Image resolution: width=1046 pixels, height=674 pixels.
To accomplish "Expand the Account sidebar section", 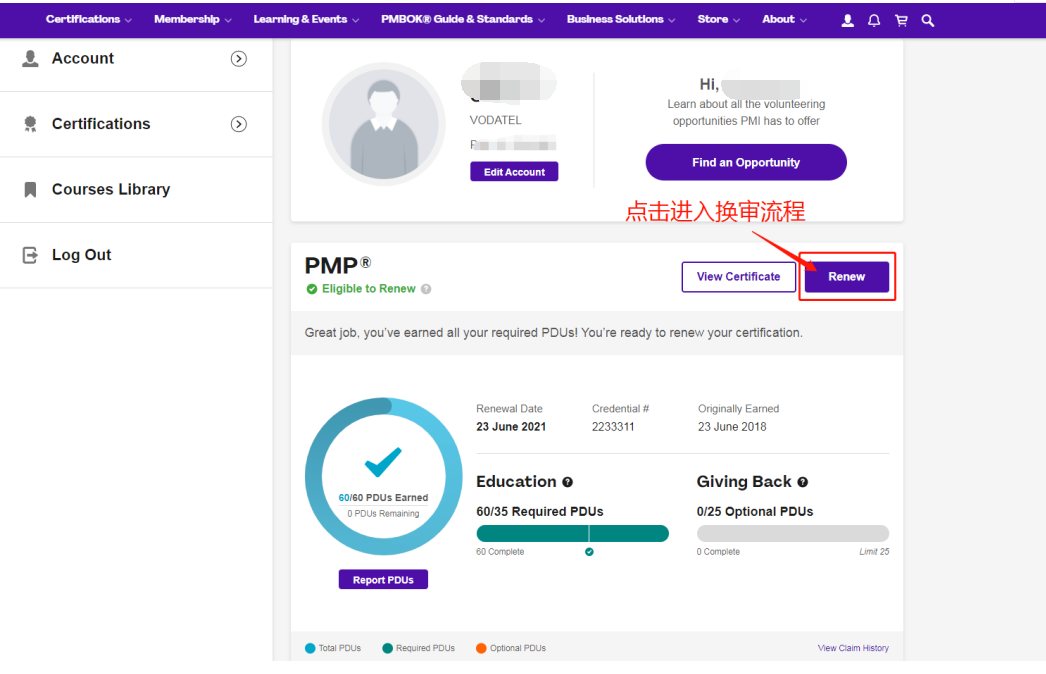I will pyautogui.click(x=238, y=58).
